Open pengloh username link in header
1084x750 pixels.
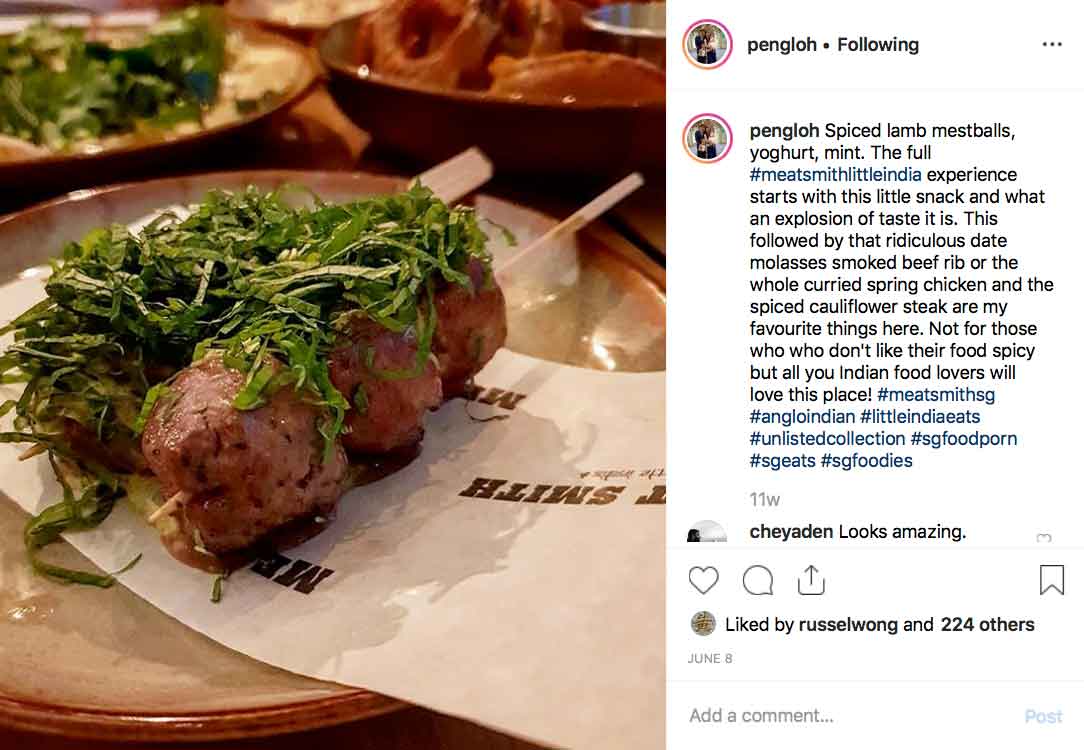(x=782, y=45)
